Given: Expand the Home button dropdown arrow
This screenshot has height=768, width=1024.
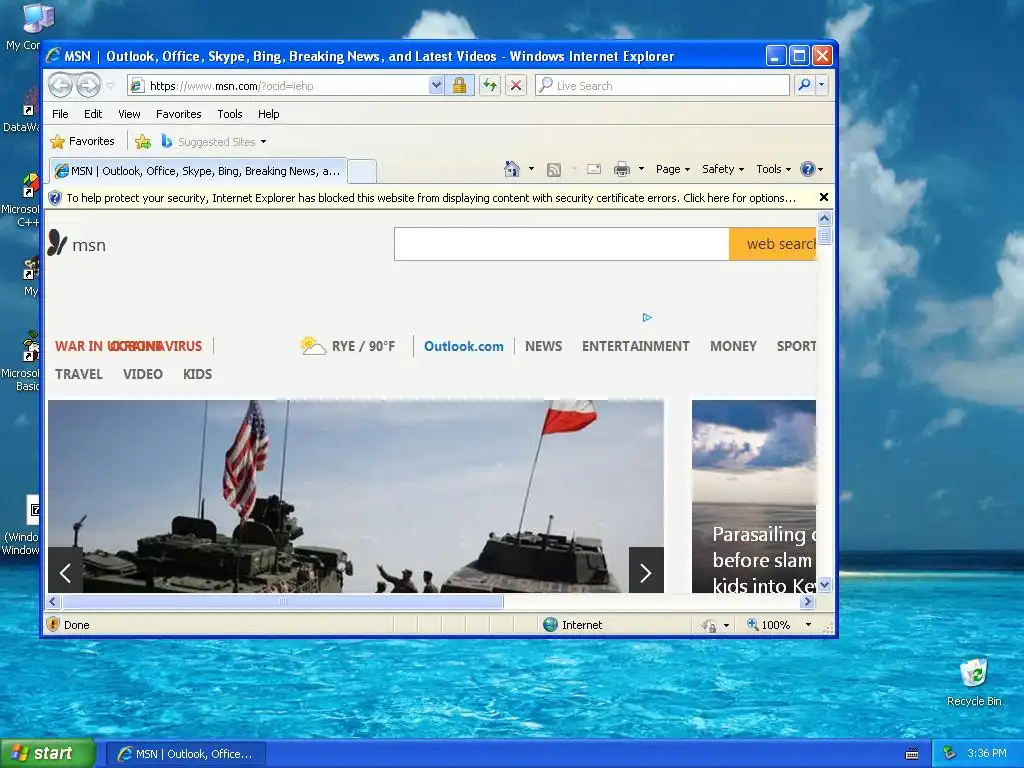Looking at the screenshot, I should 531,169.
